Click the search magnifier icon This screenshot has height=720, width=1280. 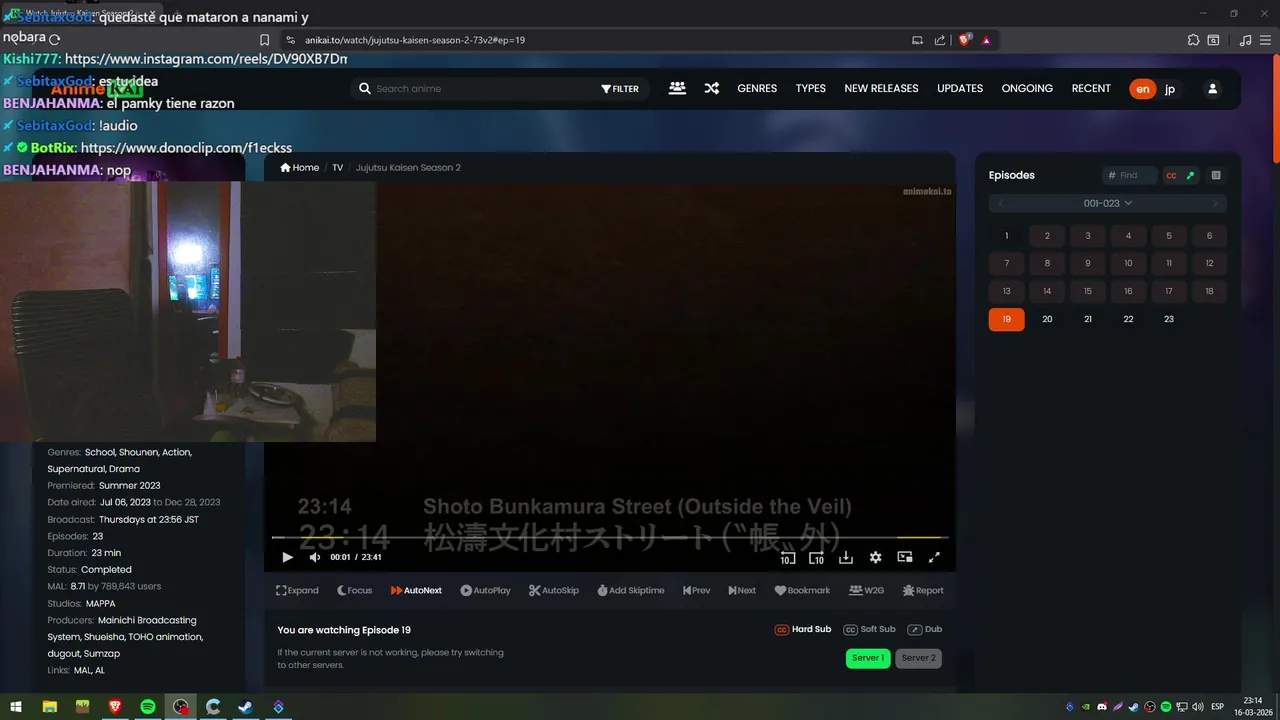(x=365, y=88)
